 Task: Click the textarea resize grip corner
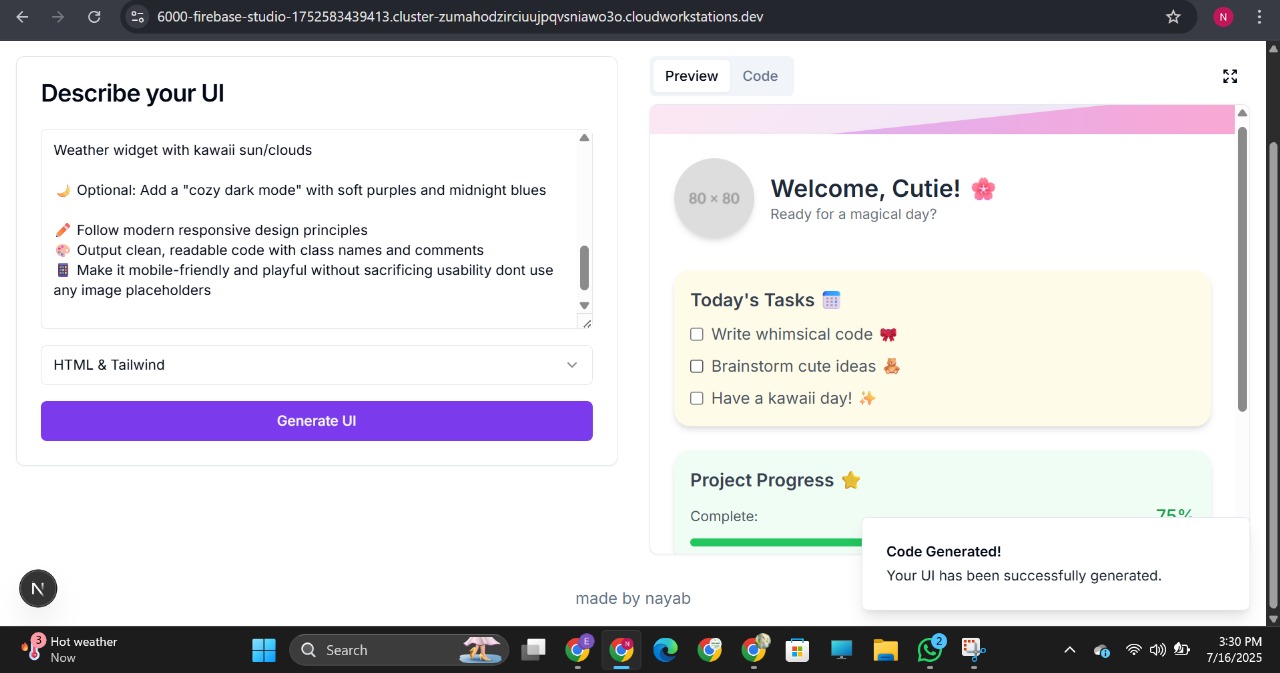585,322
